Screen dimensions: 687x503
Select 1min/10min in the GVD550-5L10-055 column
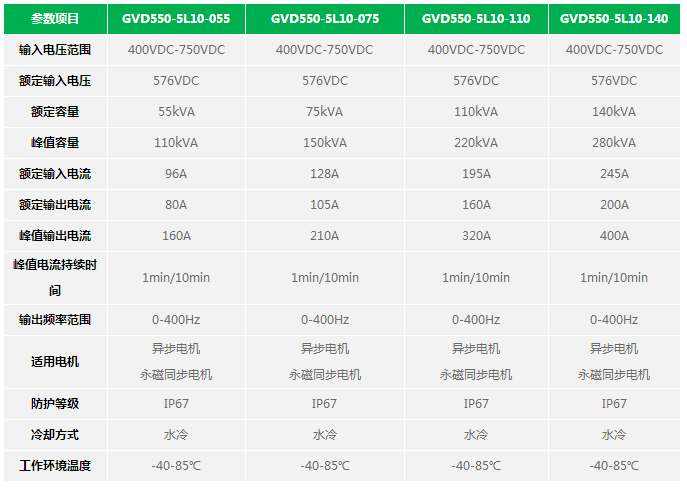click(176, 278)
